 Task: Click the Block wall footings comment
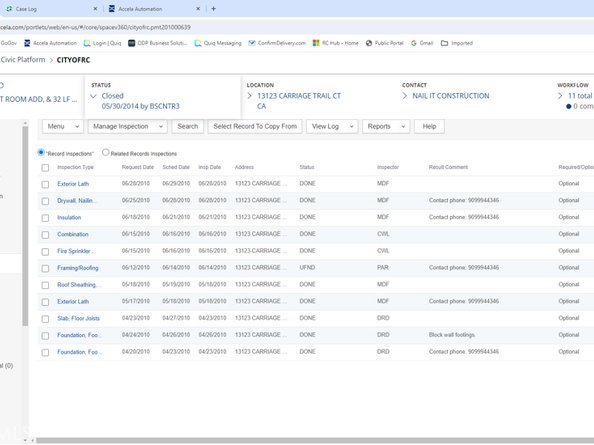452,335
